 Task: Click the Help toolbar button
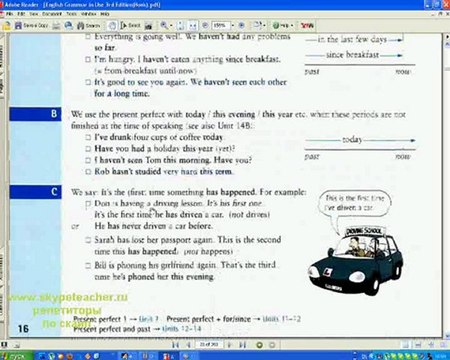coord(281,25)
